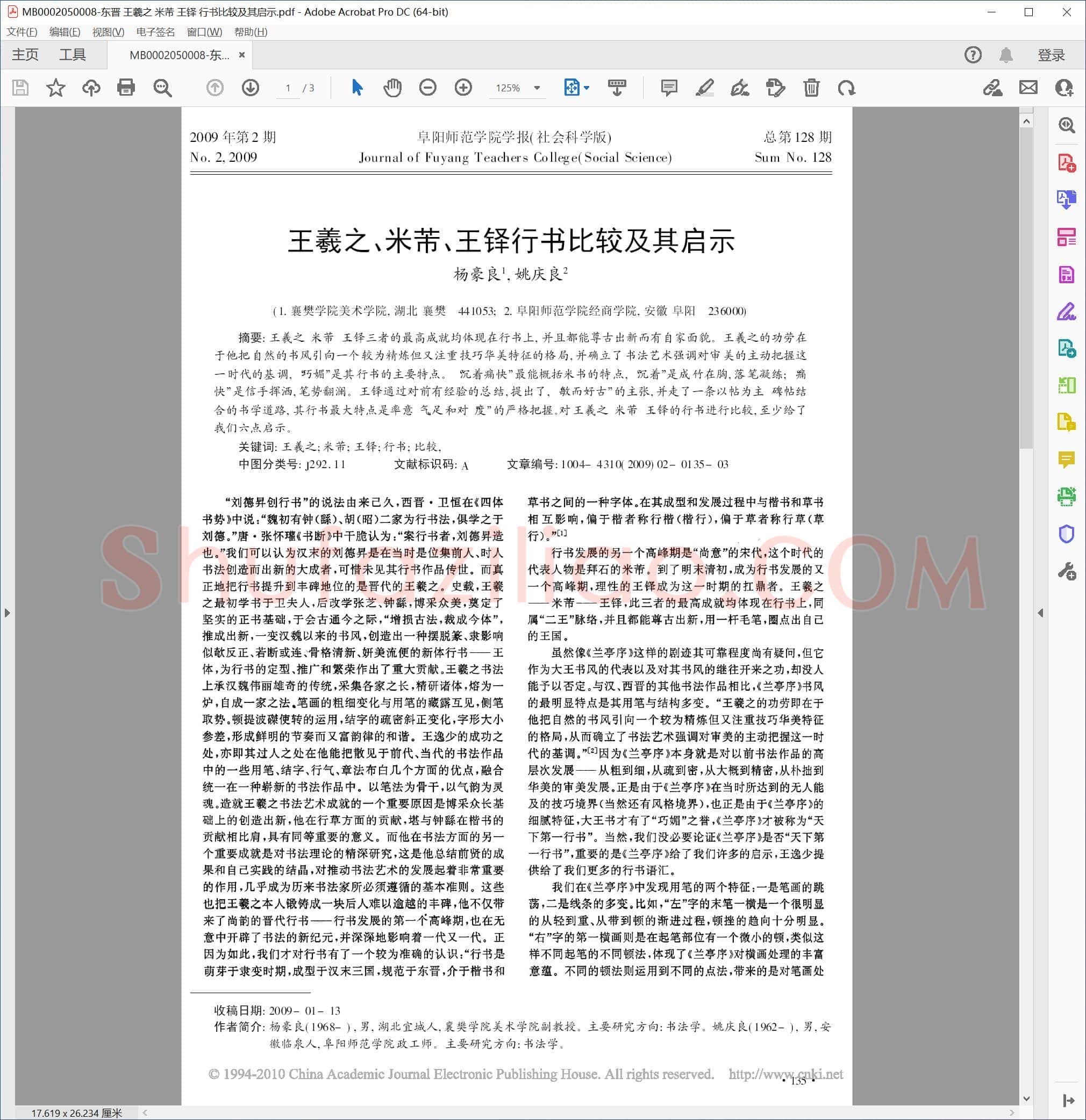
Task: Zoom in with plus button
Action: pos(463,88)
